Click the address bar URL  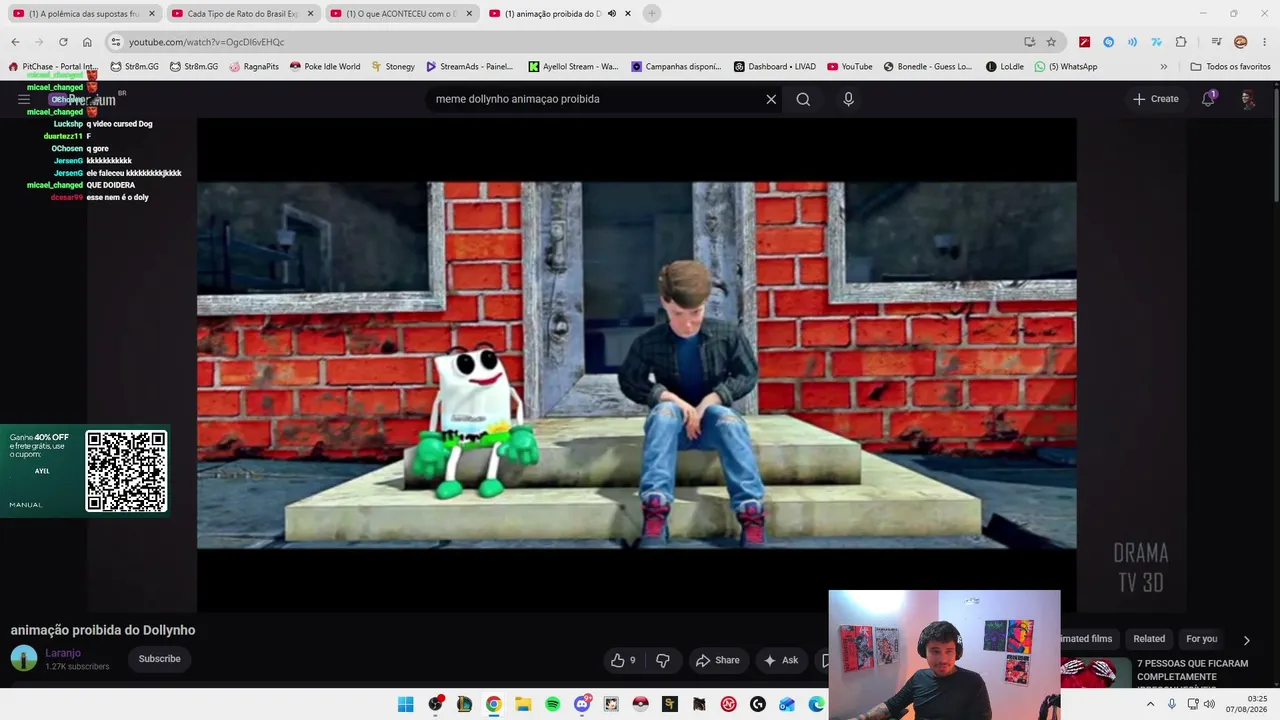coord(206,42)
